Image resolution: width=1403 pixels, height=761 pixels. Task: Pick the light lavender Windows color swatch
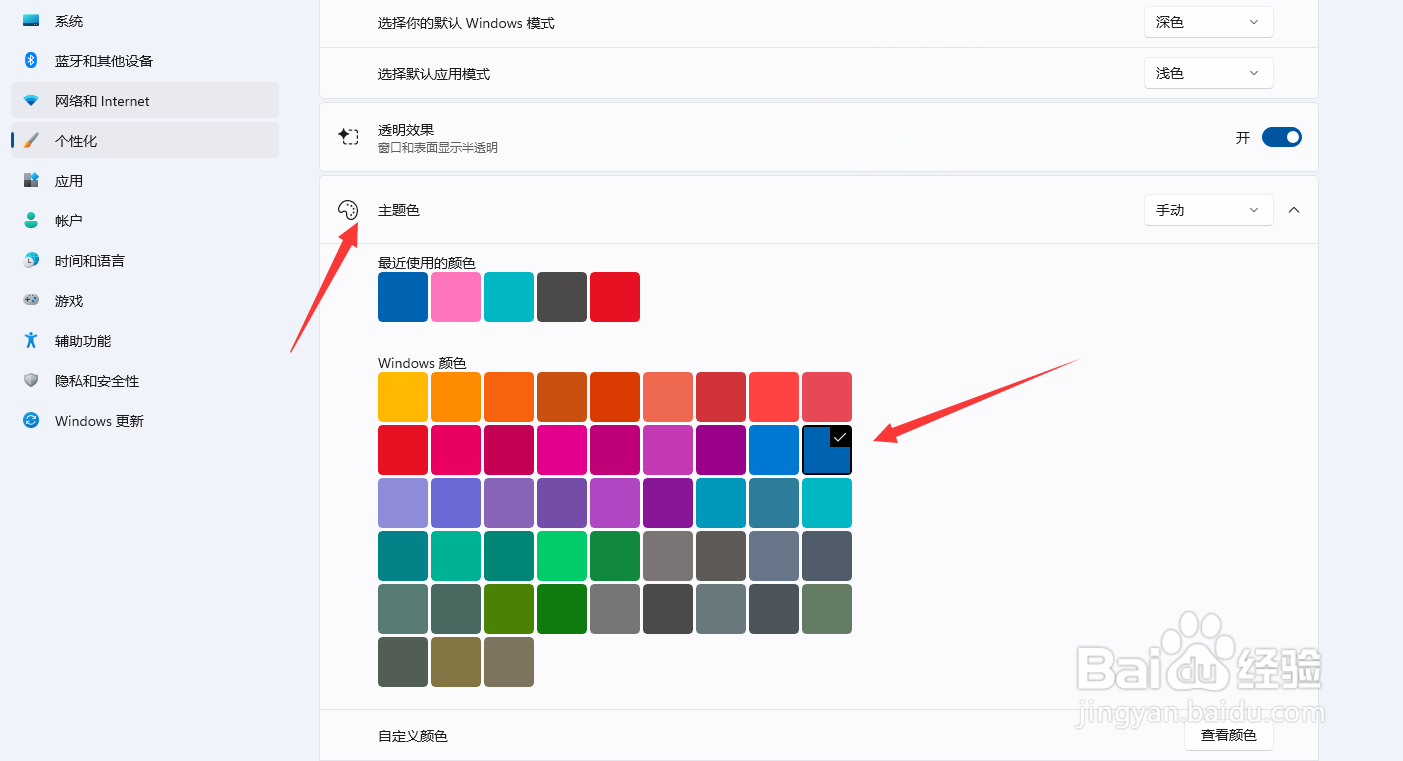[403, 503]
